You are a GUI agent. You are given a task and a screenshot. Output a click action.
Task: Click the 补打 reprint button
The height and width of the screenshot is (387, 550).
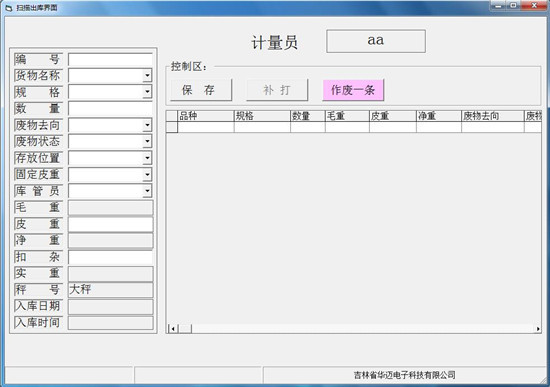277,90
